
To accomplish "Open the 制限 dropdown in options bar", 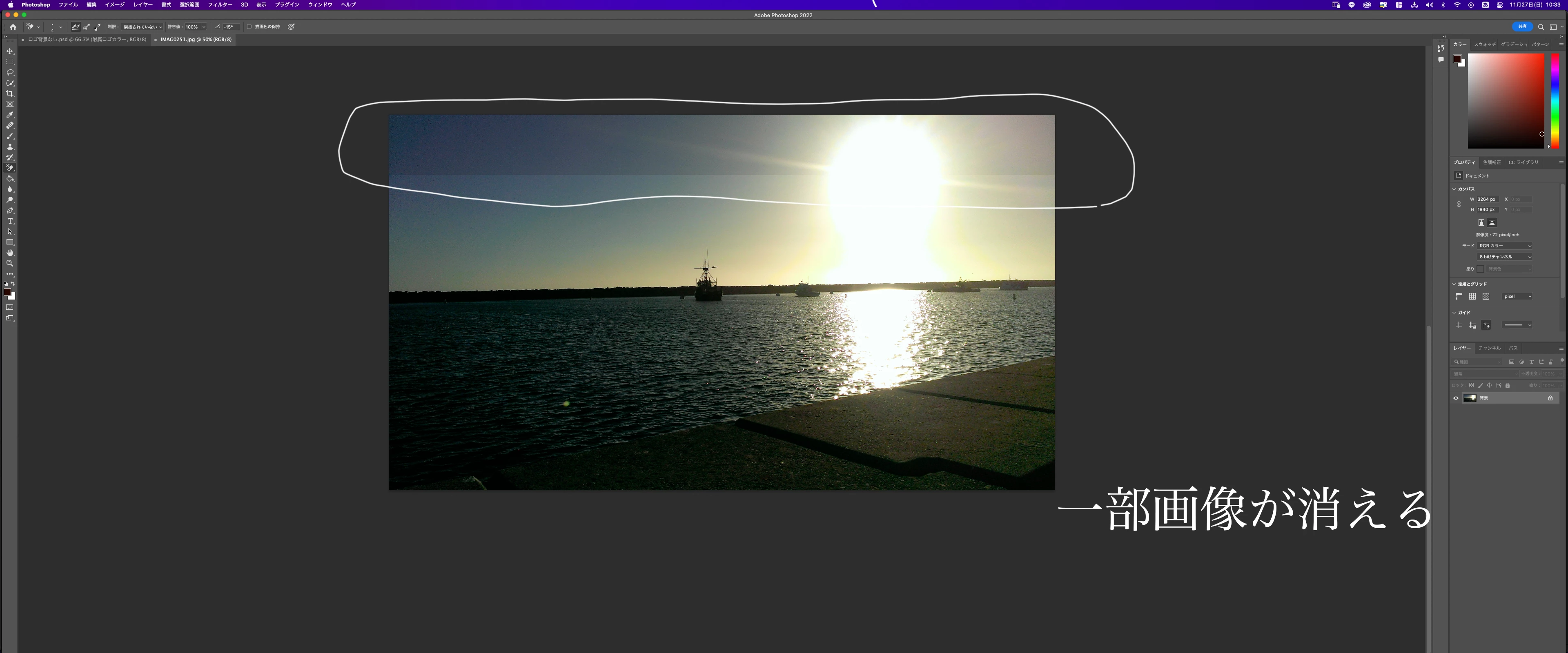I will [143, 27].
